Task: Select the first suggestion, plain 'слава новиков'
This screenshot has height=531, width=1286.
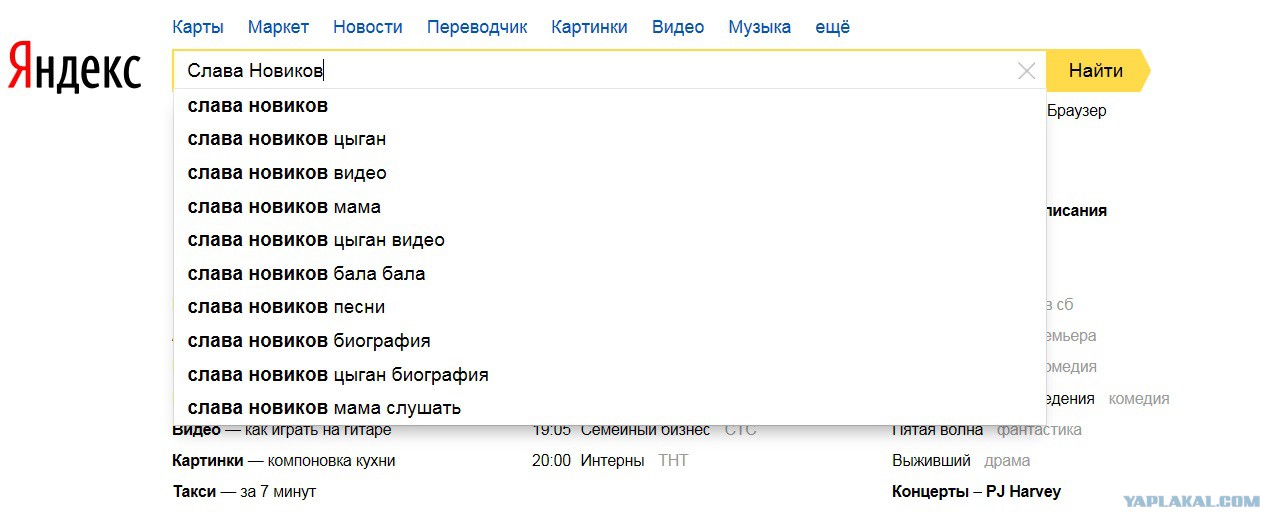Action: 610,106
